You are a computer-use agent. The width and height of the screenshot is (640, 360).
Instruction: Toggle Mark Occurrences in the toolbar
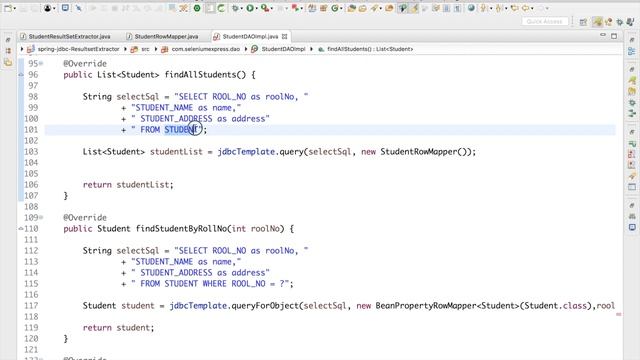point(414,8)
